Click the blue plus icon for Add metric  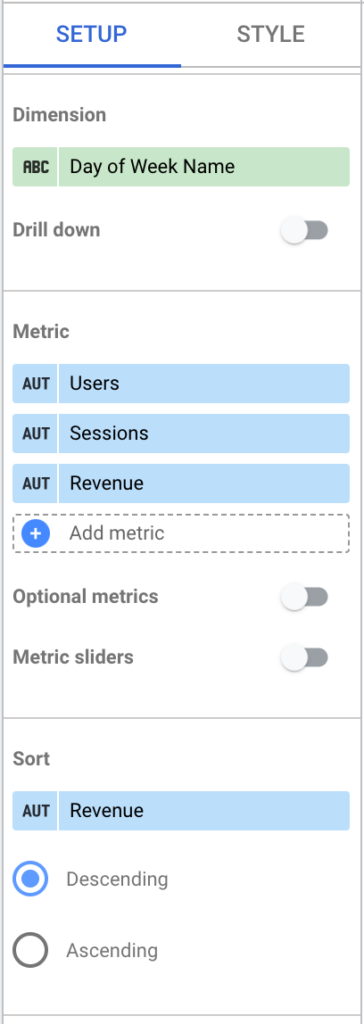[x=35, y=534]
